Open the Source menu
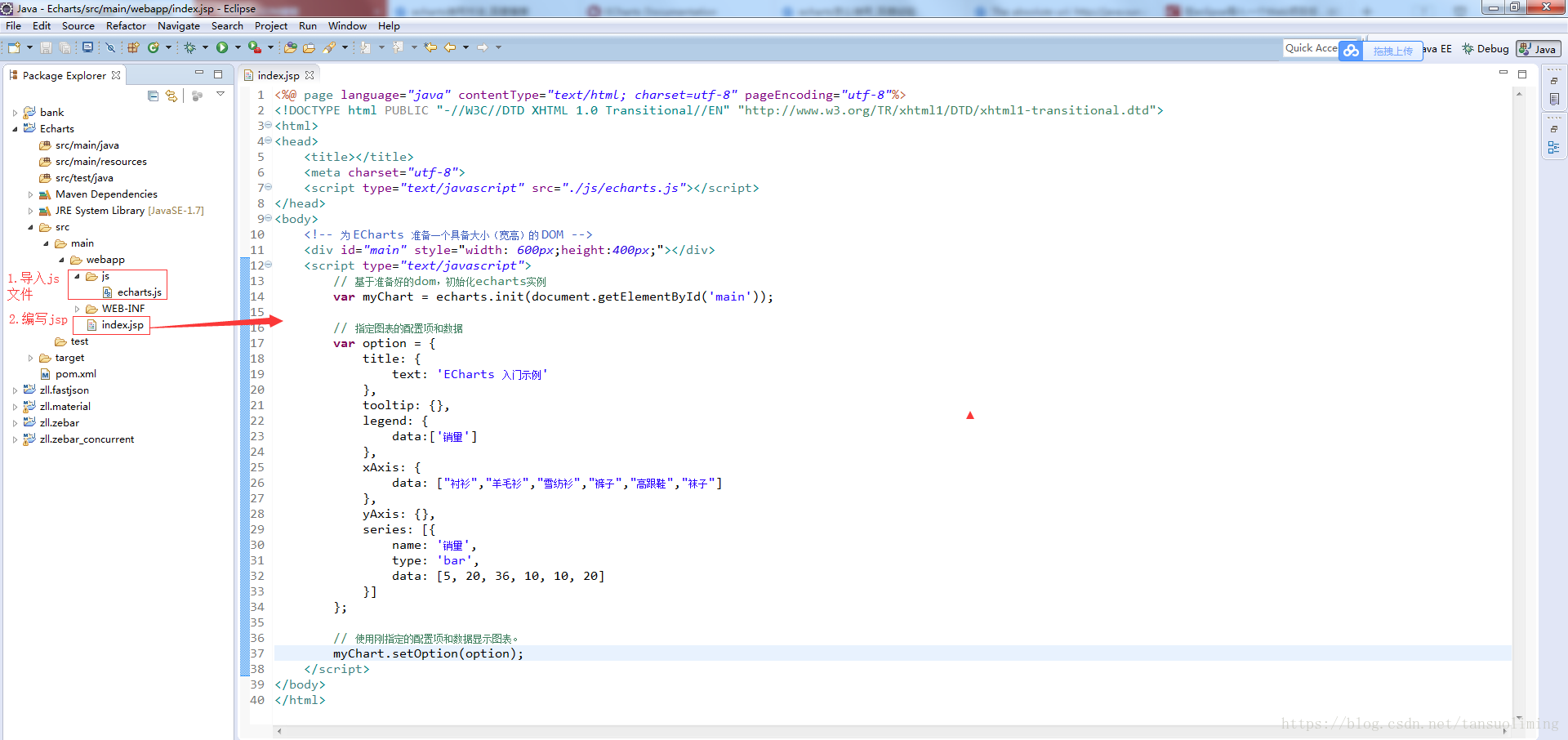The width and height of the screenshot is (1568, 740). click(x=78, y=26)
